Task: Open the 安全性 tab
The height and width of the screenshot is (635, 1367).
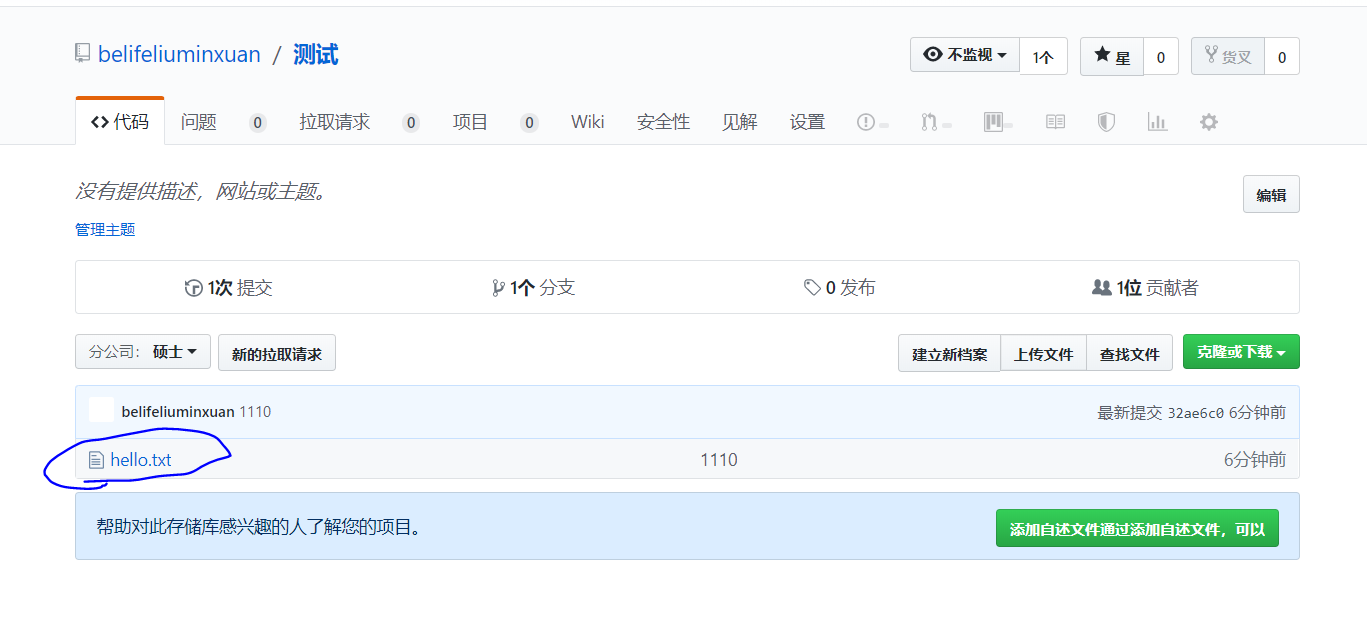Action: pos(663,122)
